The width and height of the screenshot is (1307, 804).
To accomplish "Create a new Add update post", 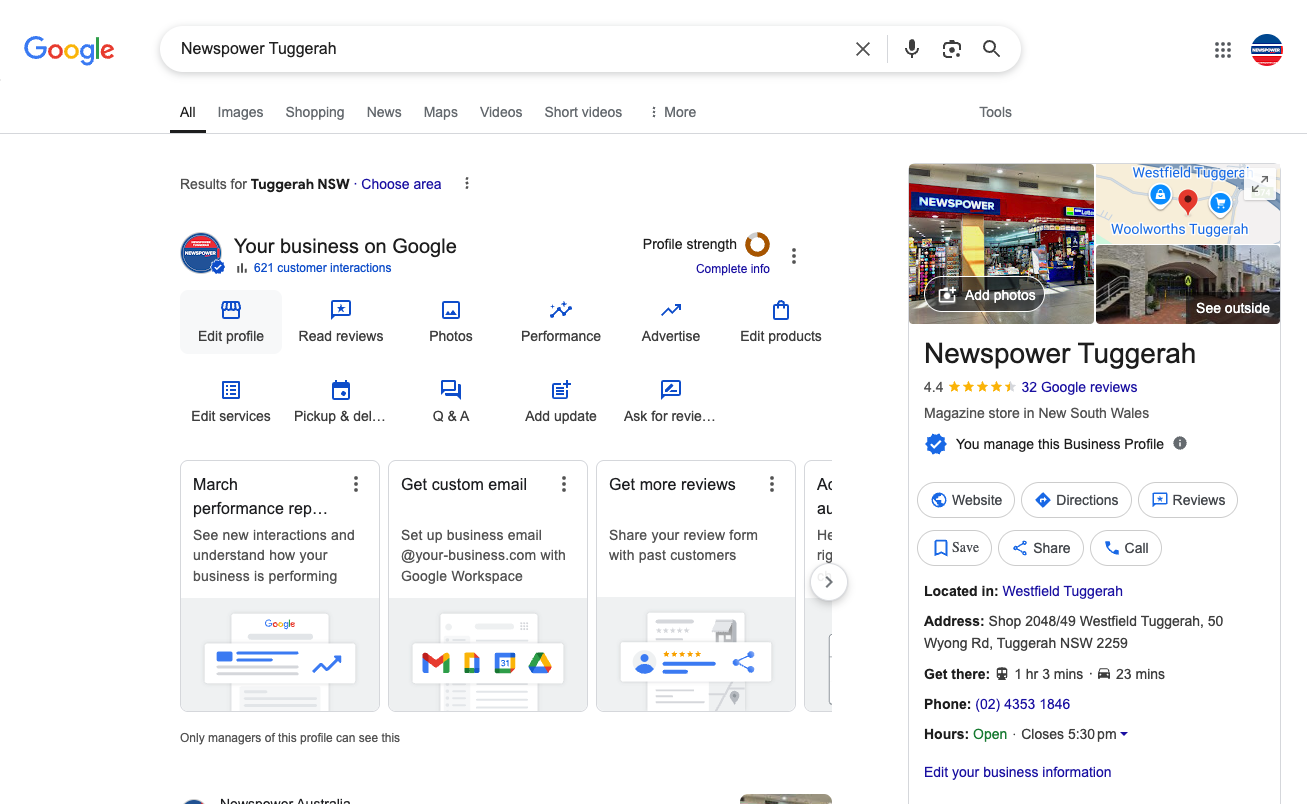I will pyautogui.click(x=561, y=402).
